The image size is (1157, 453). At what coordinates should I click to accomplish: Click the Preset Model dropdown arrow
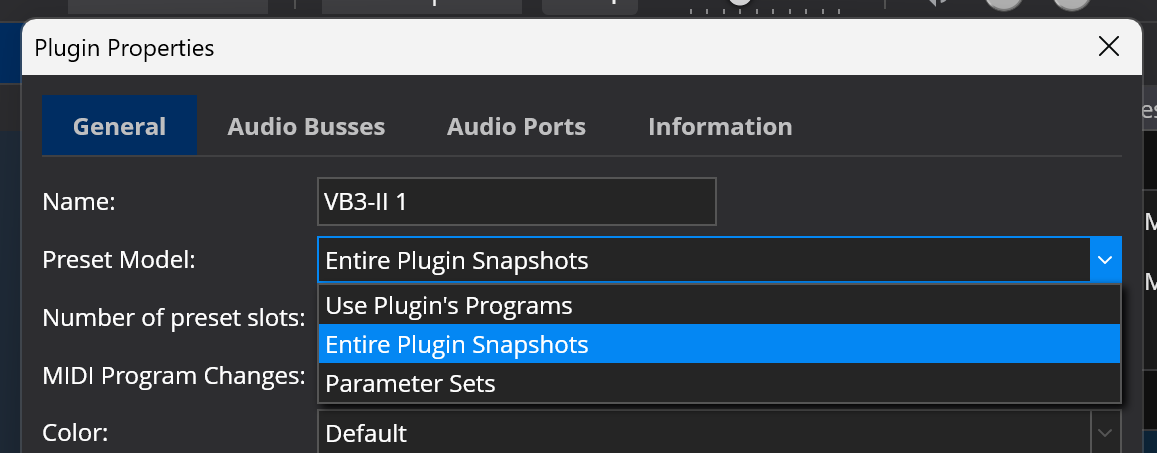[1105, 260]
